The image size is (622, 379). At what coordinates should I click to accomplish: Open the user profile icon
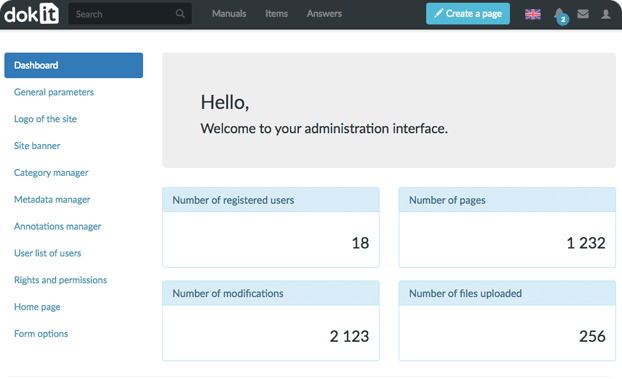[x=605, y=14]
